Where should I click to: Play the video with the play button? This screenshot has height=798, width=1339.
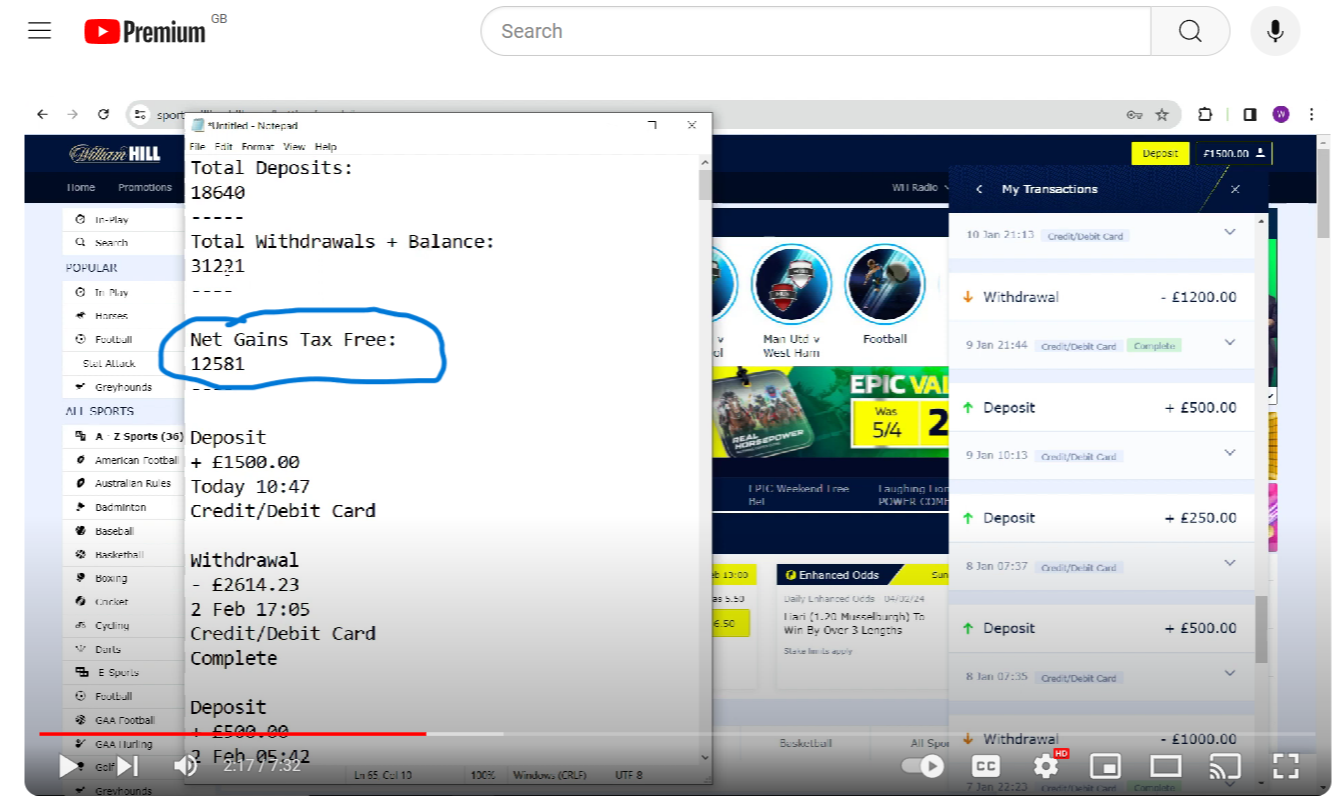[68, 766]
